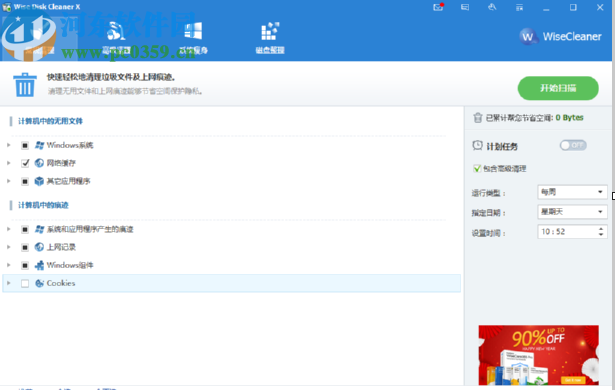
Task: Click the 其它应用程序 cube icon
Action: tap(39, 181)
